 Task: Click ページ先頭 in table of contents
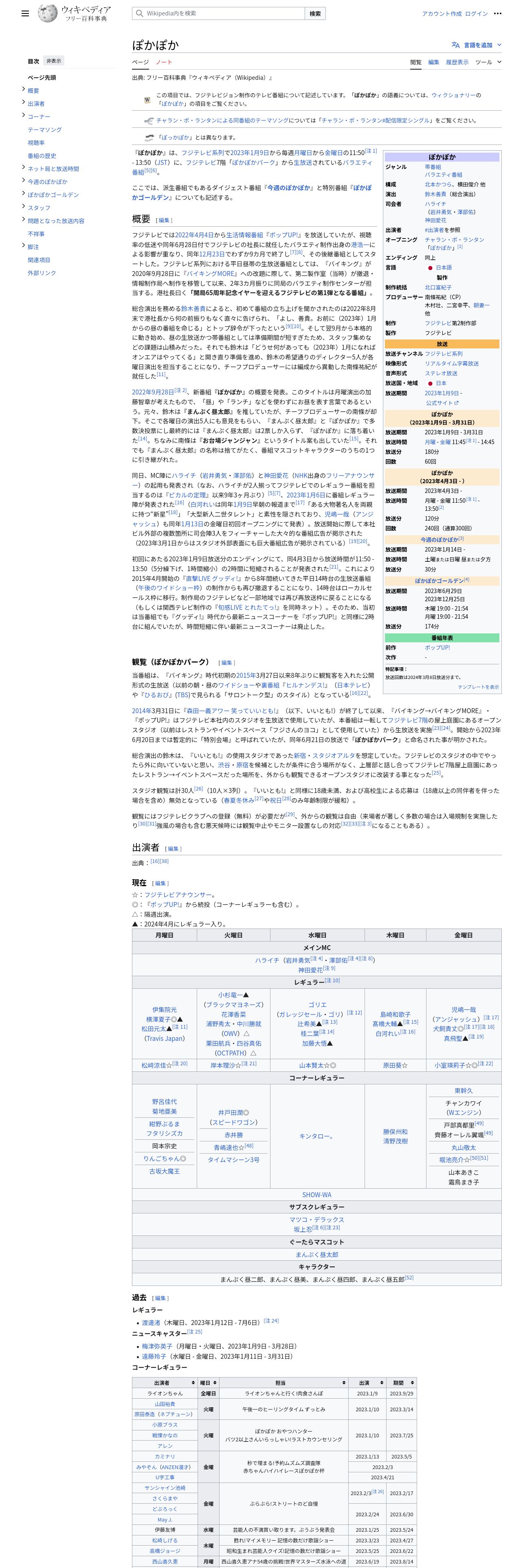coord(42,77)
